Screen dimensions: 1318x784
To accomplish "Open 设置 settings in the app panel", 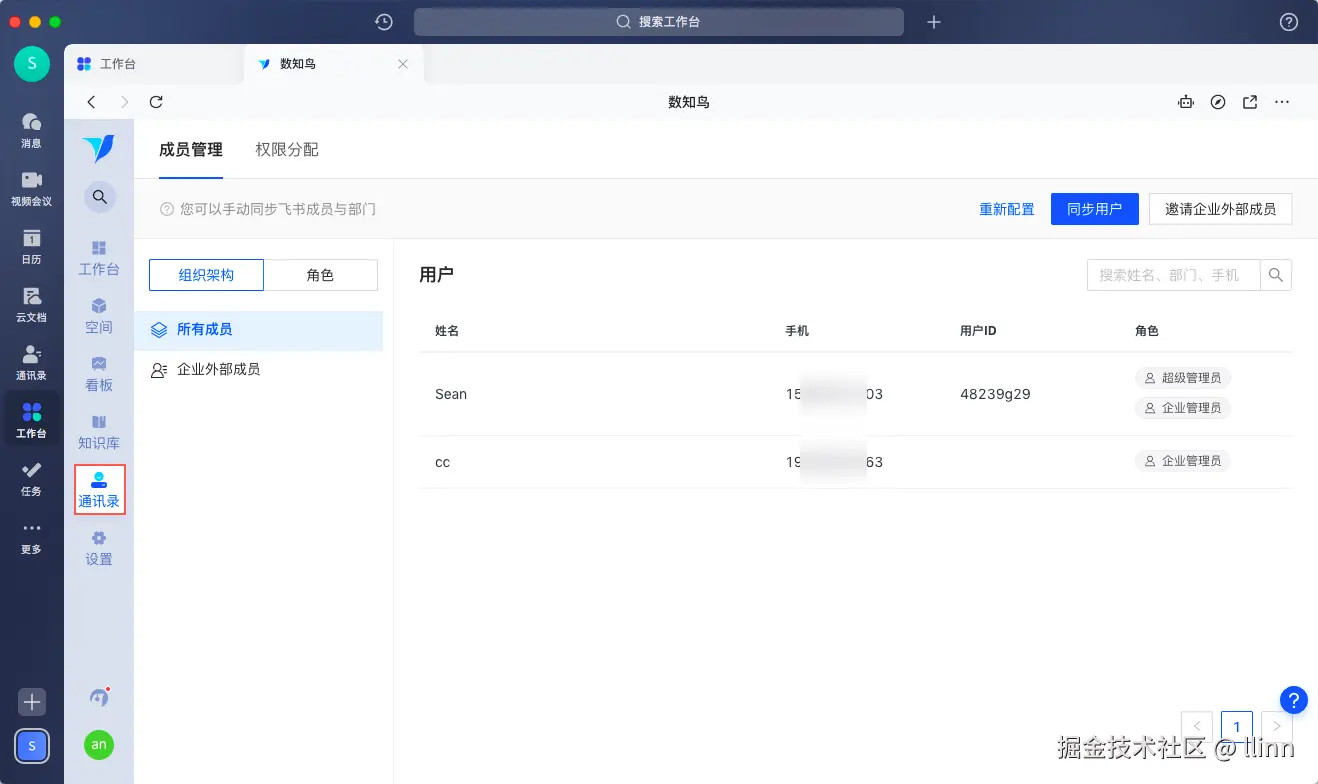I will pos(98,548).
